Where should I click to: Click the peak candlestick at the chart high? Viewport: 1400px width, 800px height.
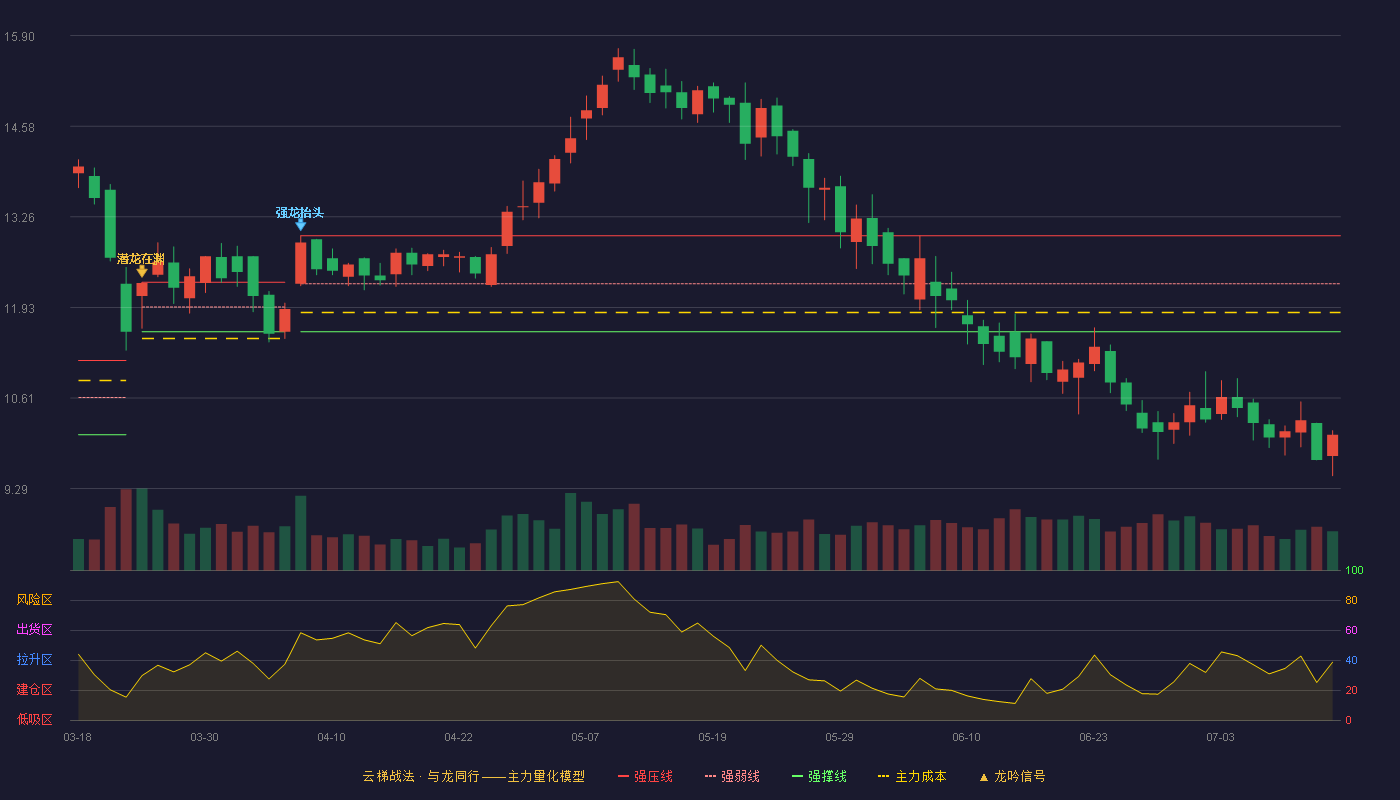(x=618, y=63)
